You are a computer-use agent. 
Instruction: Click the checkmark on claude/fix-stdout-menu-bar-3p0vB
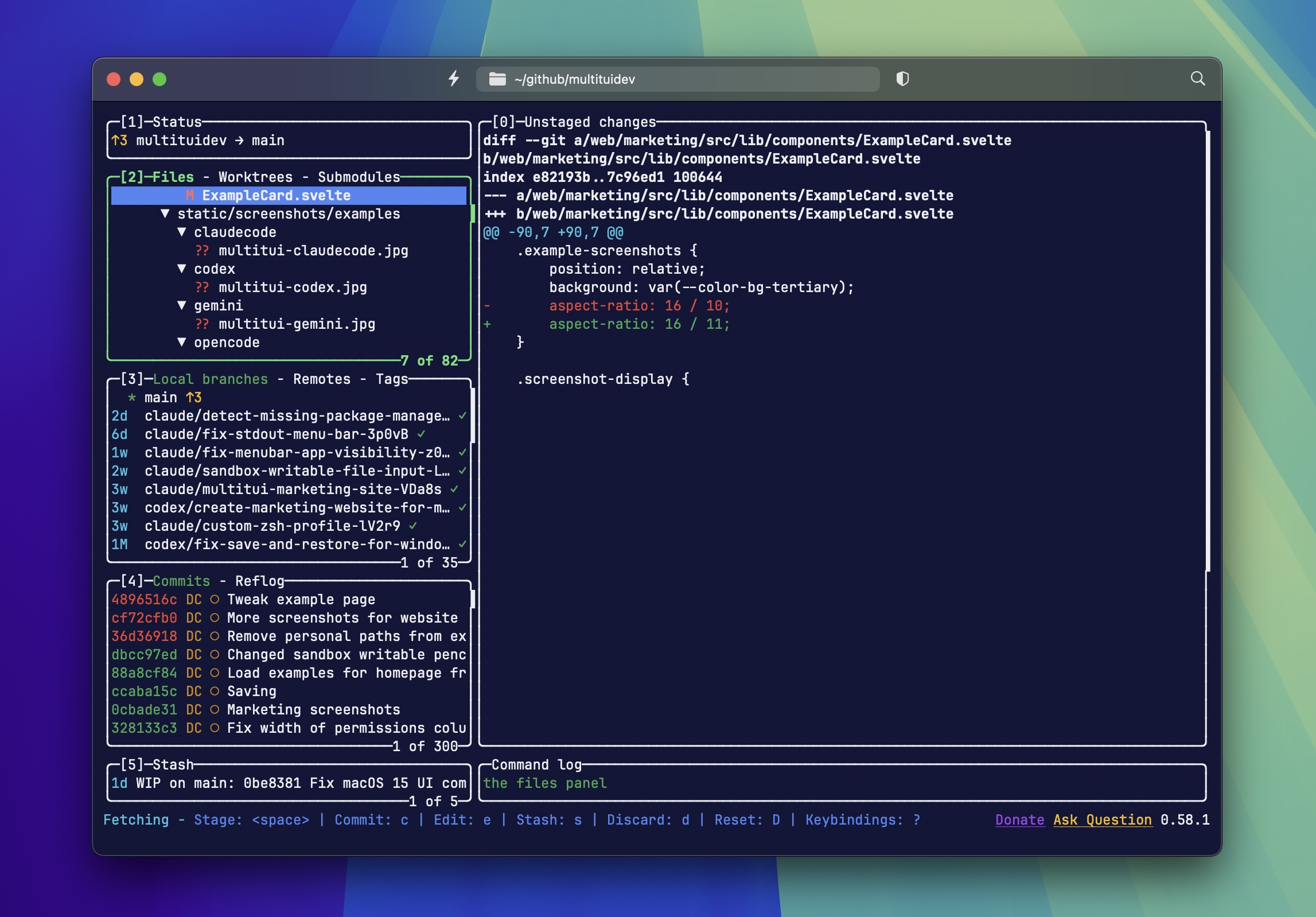pyautogui.click(x=421, y=434)
